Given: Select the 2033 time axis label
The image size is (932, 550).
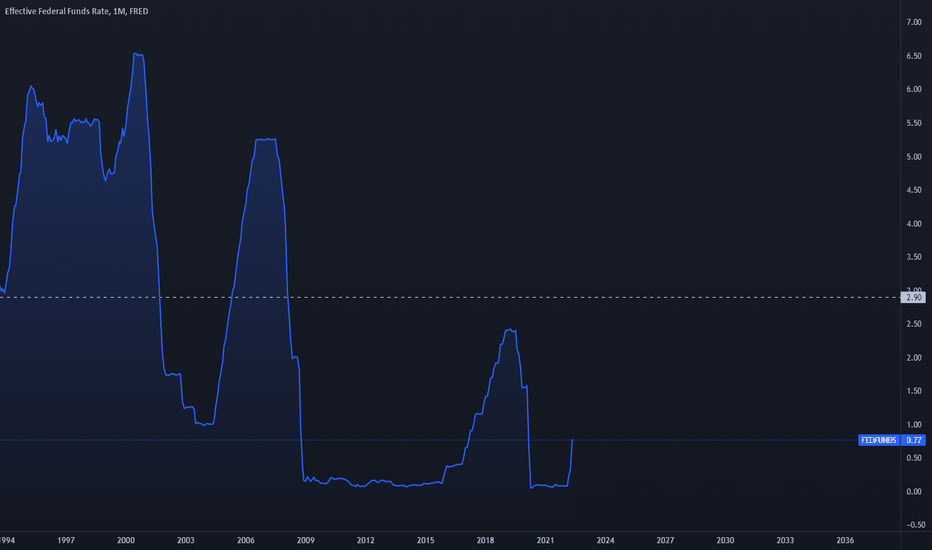Looking at the screenshot, I should click(785, 540).
